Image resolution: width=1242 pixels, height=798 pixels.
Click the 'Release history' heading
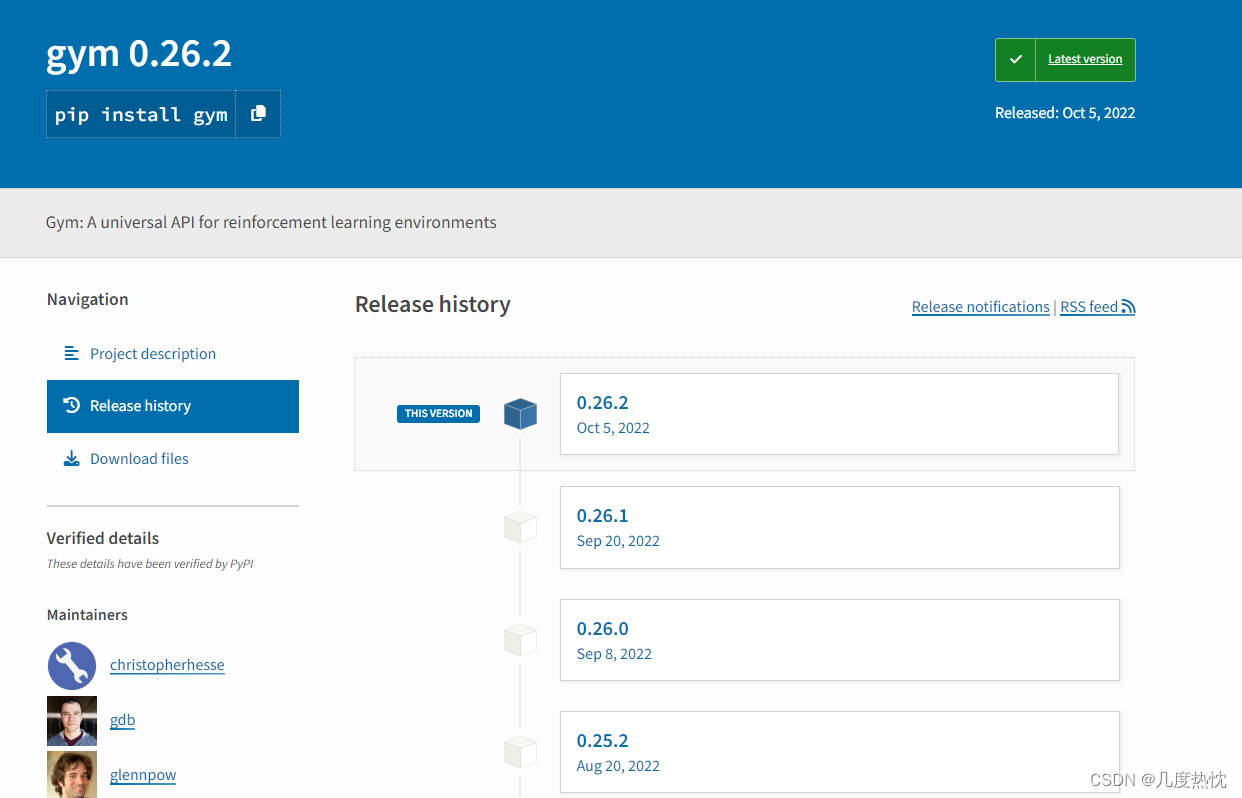click(433, 304)
